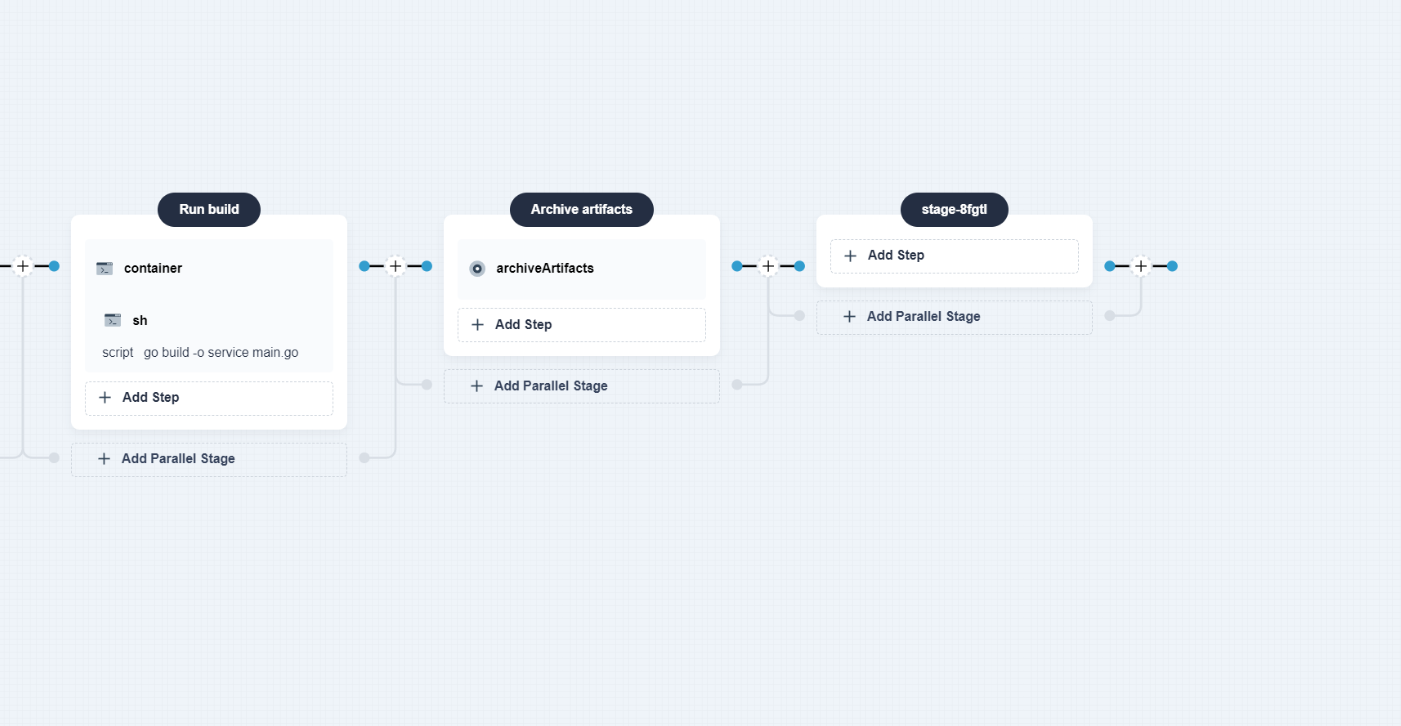Screen dimensions: 1401x726
Task: Click plus icon of Add Step in stage-8fgtl
Action: [x=850, y=256]
